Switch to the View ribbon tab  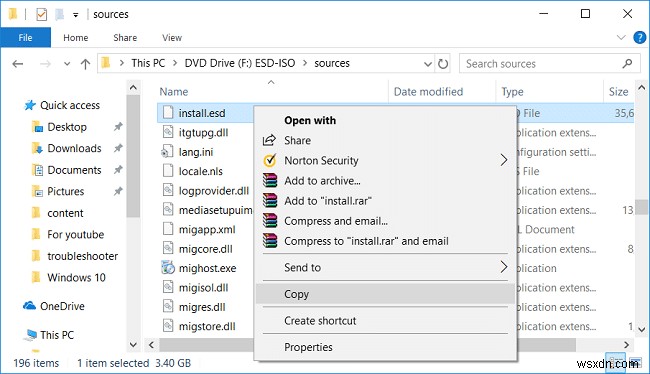point(172,38)
